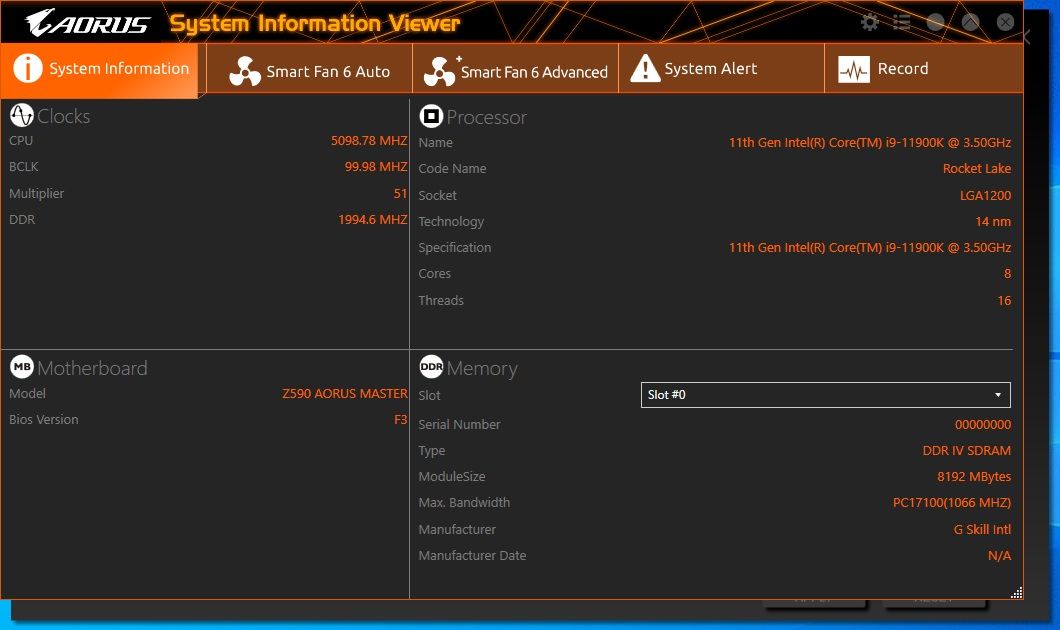The height and width of the screenshot is (630, 1060).
Task: Click the processor Name value i9-11900K
Action: [870, 143]
